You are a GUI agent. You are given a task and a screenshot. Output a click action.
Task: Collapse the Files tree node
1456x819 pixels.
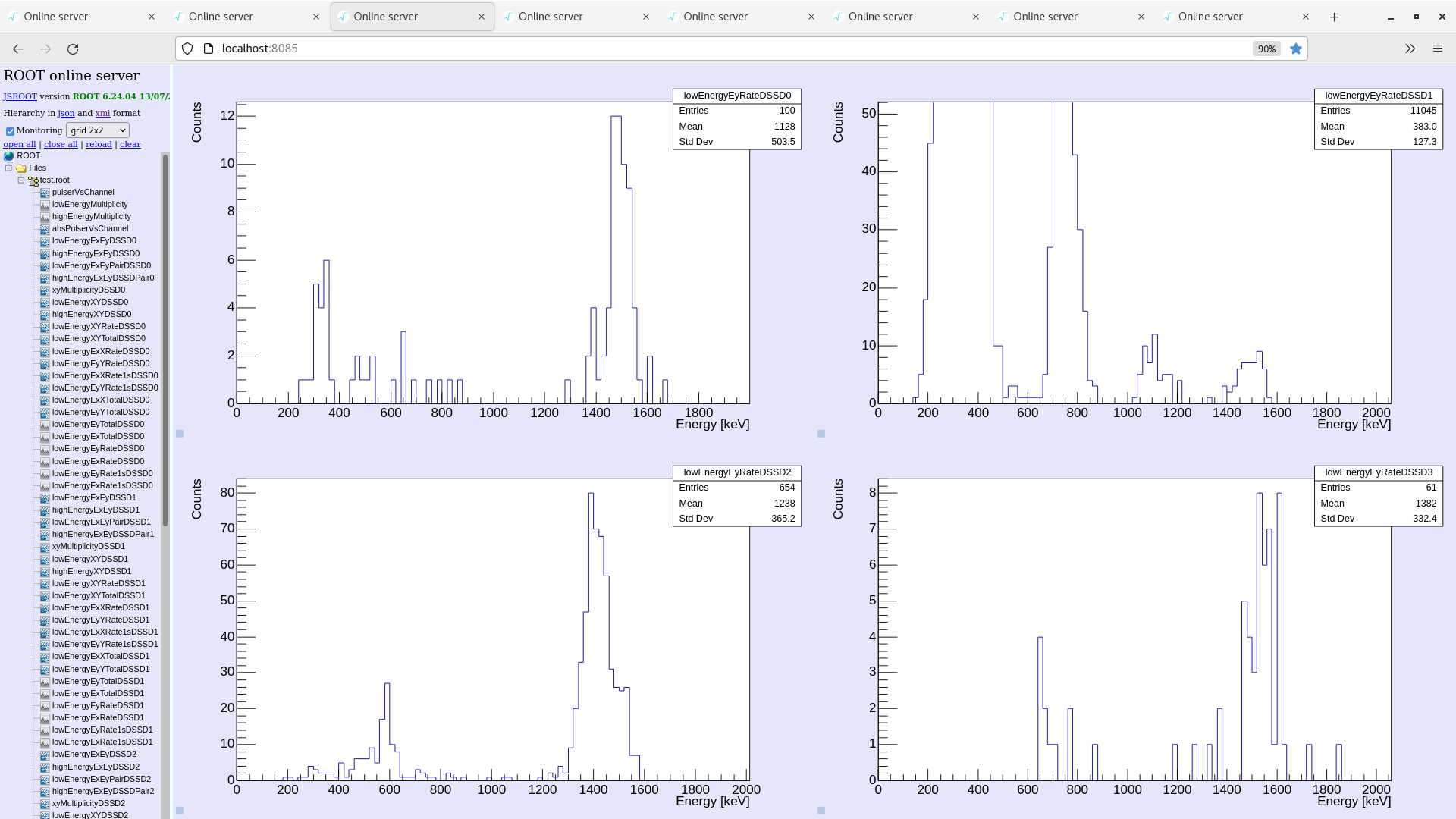8,168
